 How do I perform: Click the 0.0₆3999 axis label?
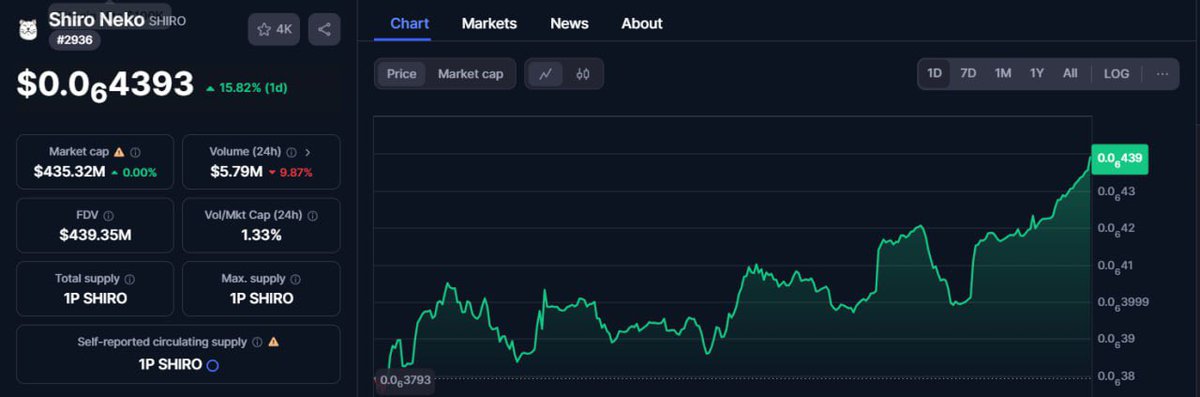1123,303
